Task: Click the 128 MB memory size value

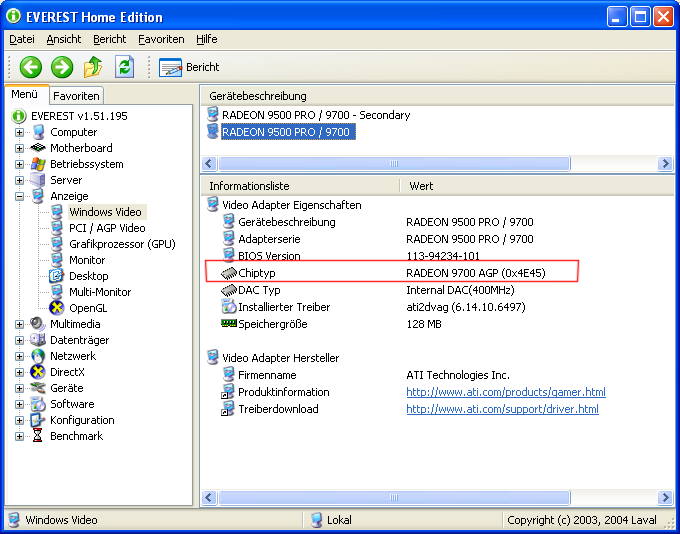Action: [x=424, y=324]
